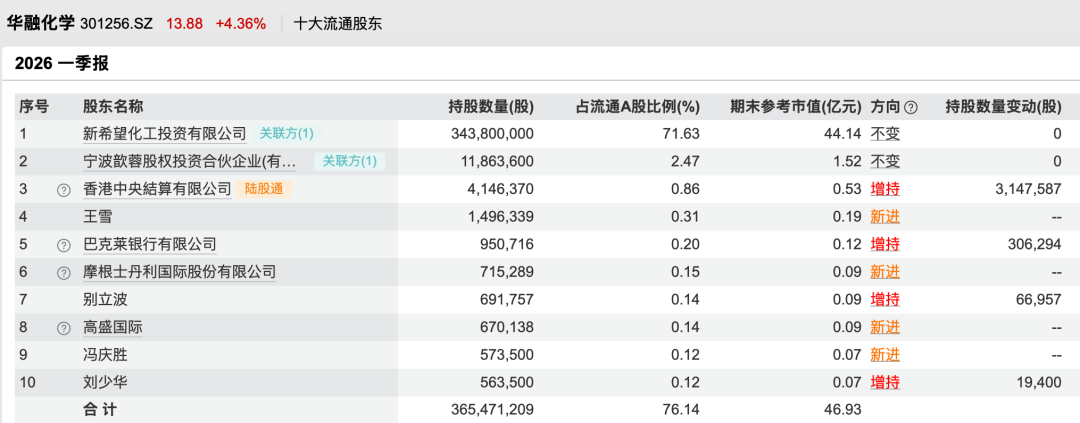Sort by 占流通A股比例(%) column header
1080x423 pixels.
637,107
